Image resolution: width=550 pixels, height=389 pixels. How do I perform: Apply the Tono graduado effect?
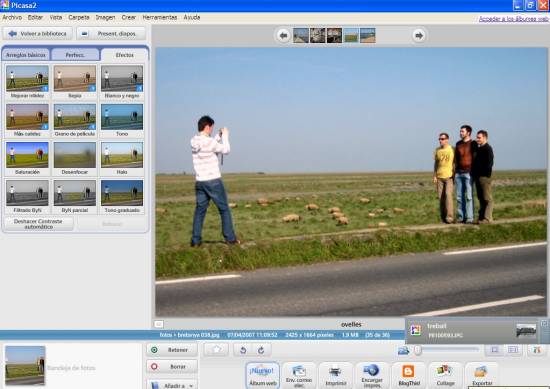pyautogui.click(x=122, y=193)
